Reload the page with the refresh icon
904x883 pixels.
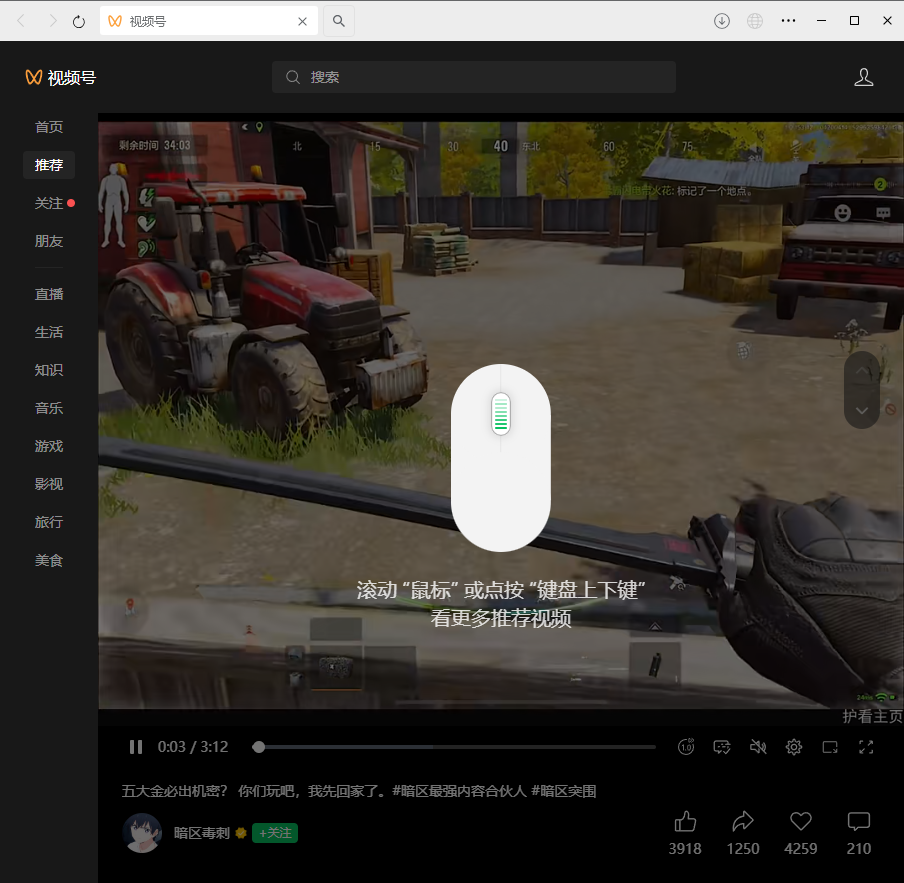point(79,22)
